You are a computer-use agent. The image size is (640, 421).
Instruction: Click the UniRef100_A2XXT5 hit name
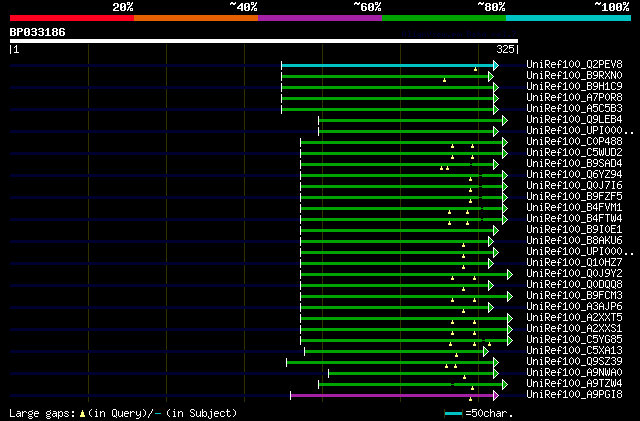click(x=574, y=318)
